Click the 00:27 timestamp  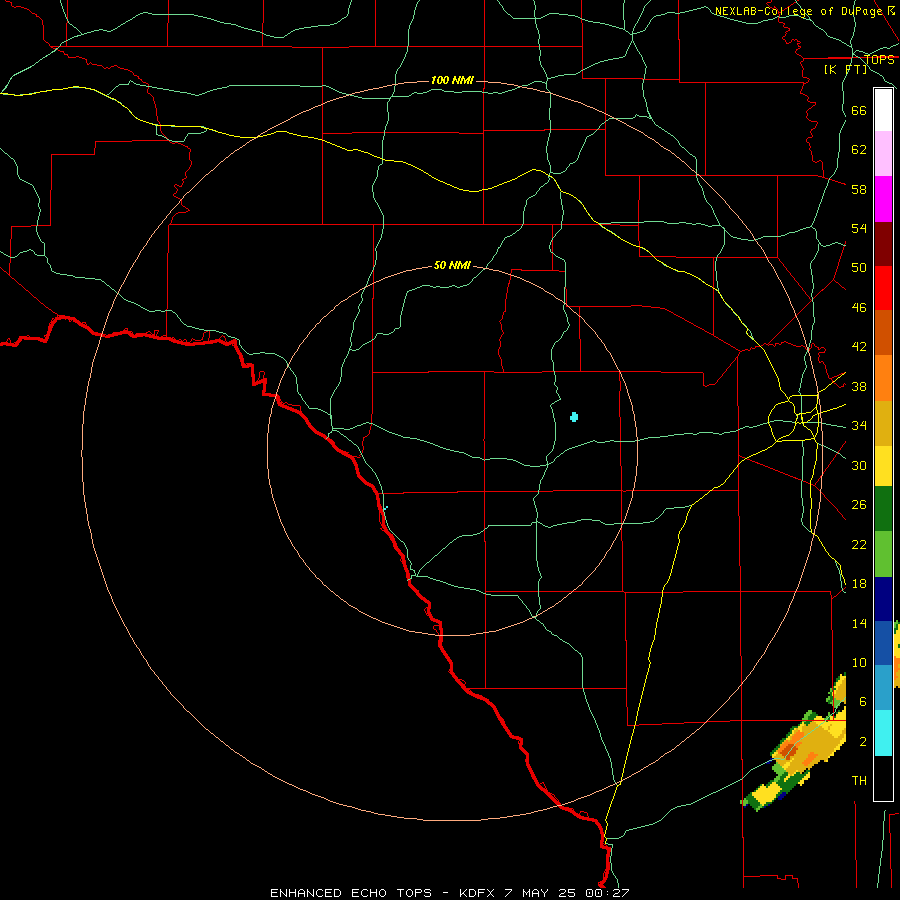point(608,893)
